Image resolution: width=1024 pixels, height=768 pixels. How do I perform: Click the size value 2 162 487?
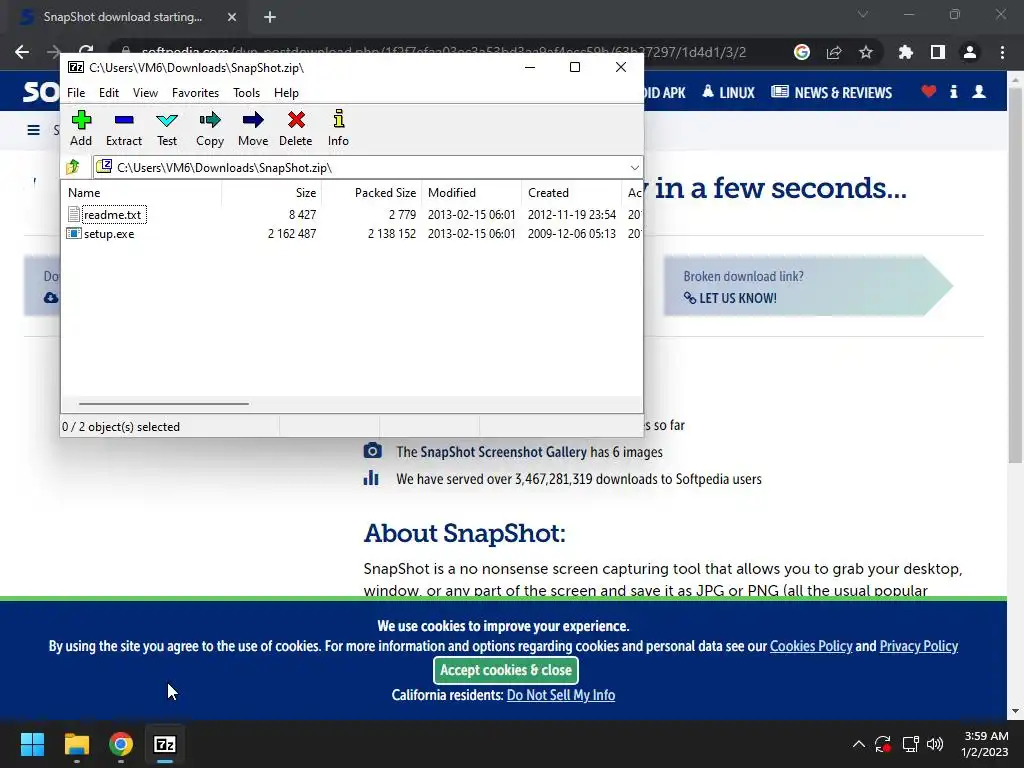(x=292, y=234)
